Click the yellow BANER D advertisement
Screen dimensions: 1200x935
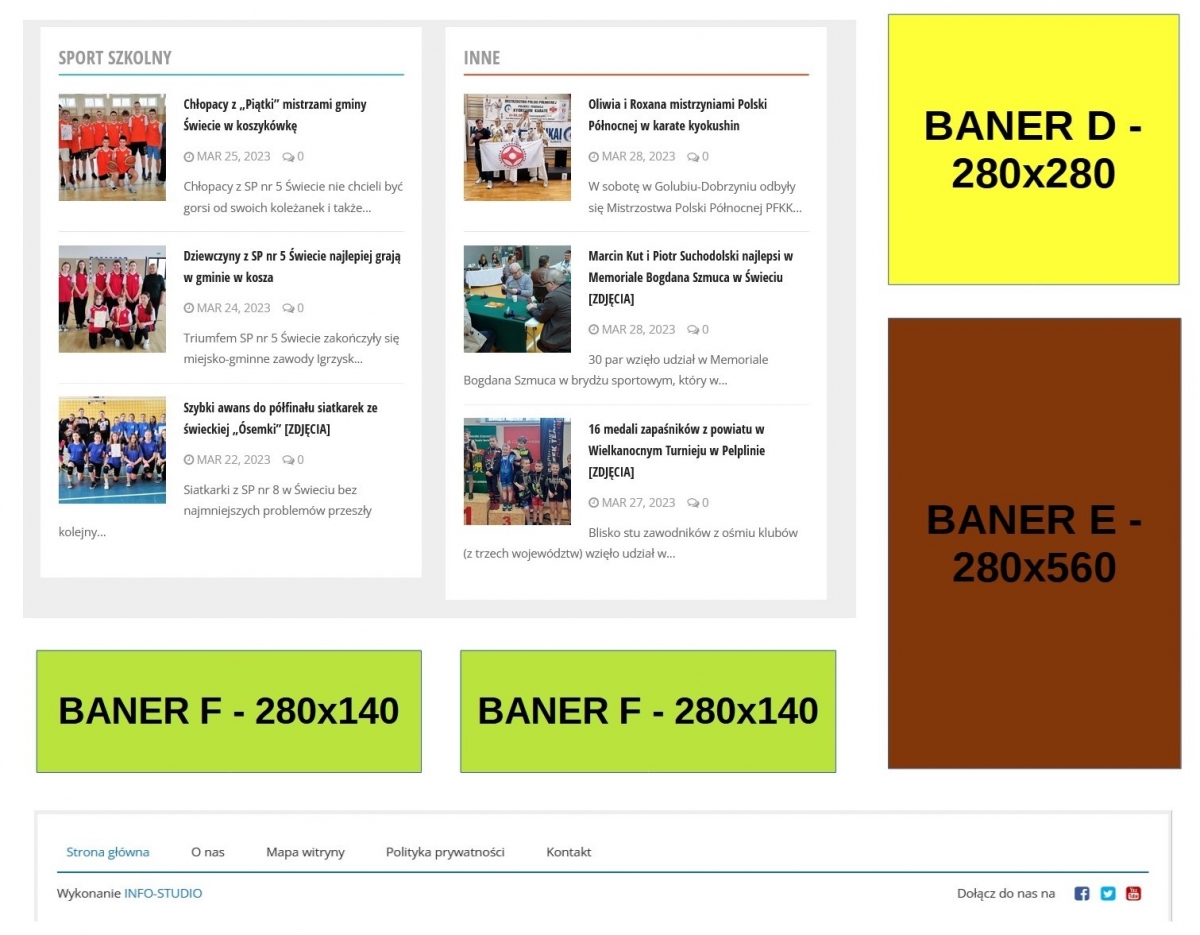coord(1033,150)
